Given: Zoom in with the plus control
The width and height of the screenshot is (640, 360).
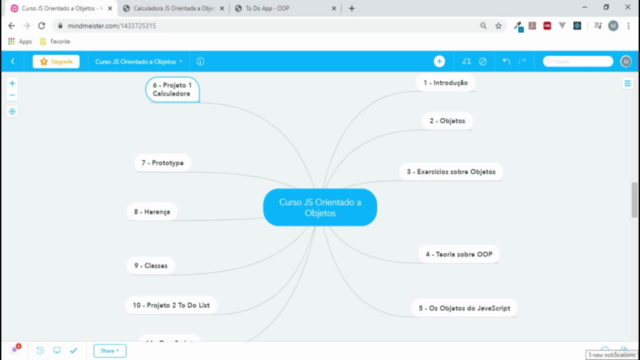Looking at the screenshot, I should pos(12,84).
